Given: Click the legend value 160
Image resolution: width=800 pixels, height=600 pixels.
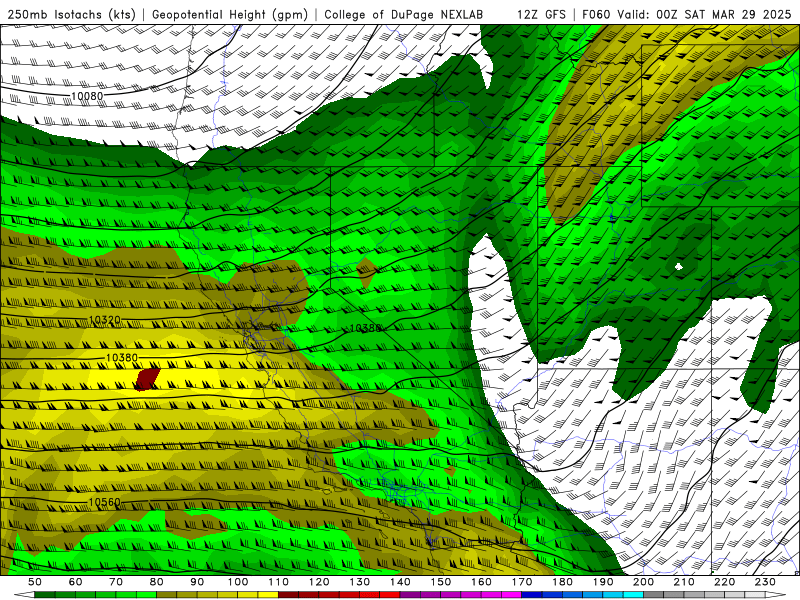Looking at the screenshot, I should click(481, 582).
